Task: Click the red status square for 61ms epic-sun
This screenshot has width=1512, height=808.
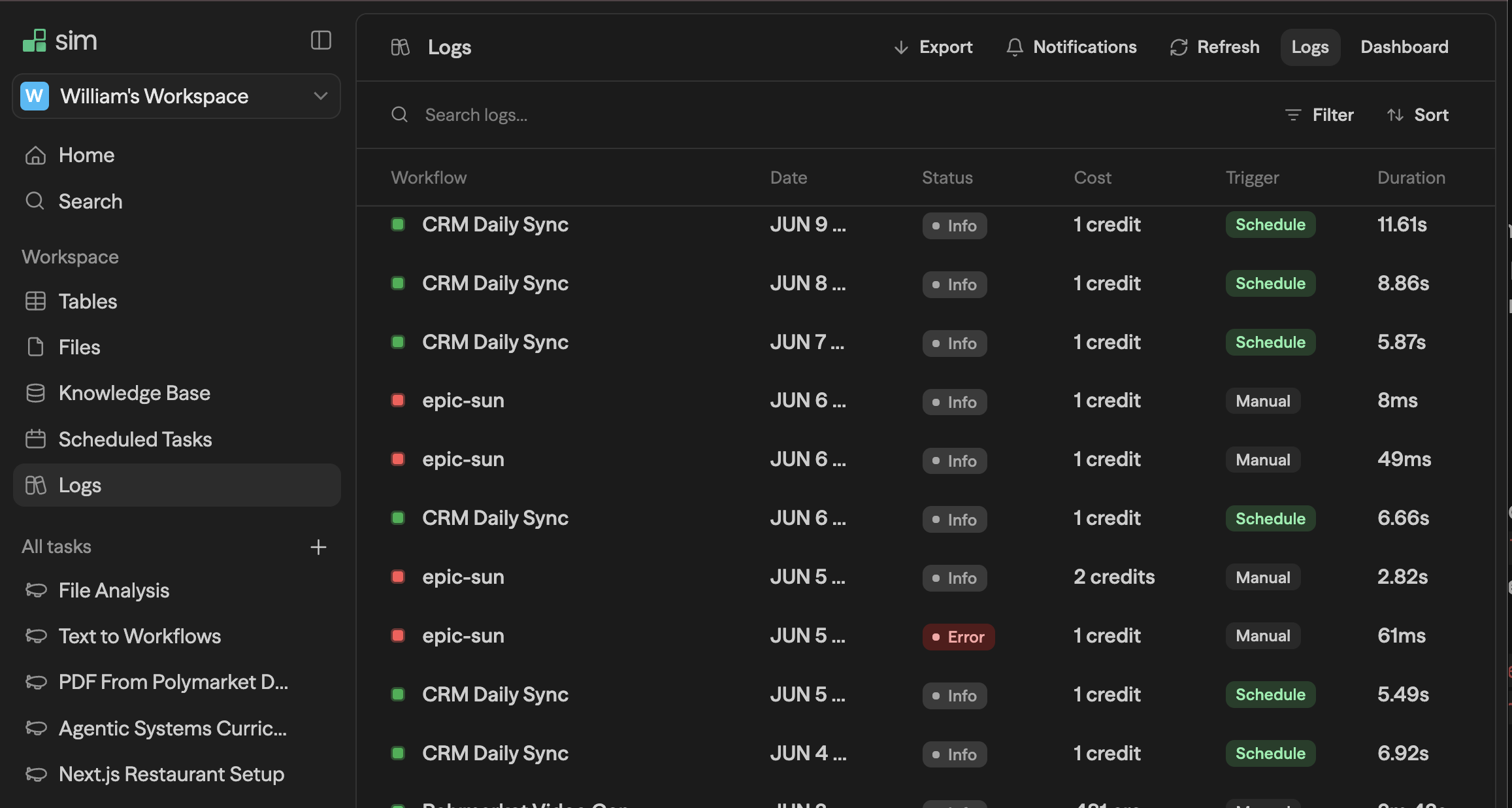Action: click(397, 635)
